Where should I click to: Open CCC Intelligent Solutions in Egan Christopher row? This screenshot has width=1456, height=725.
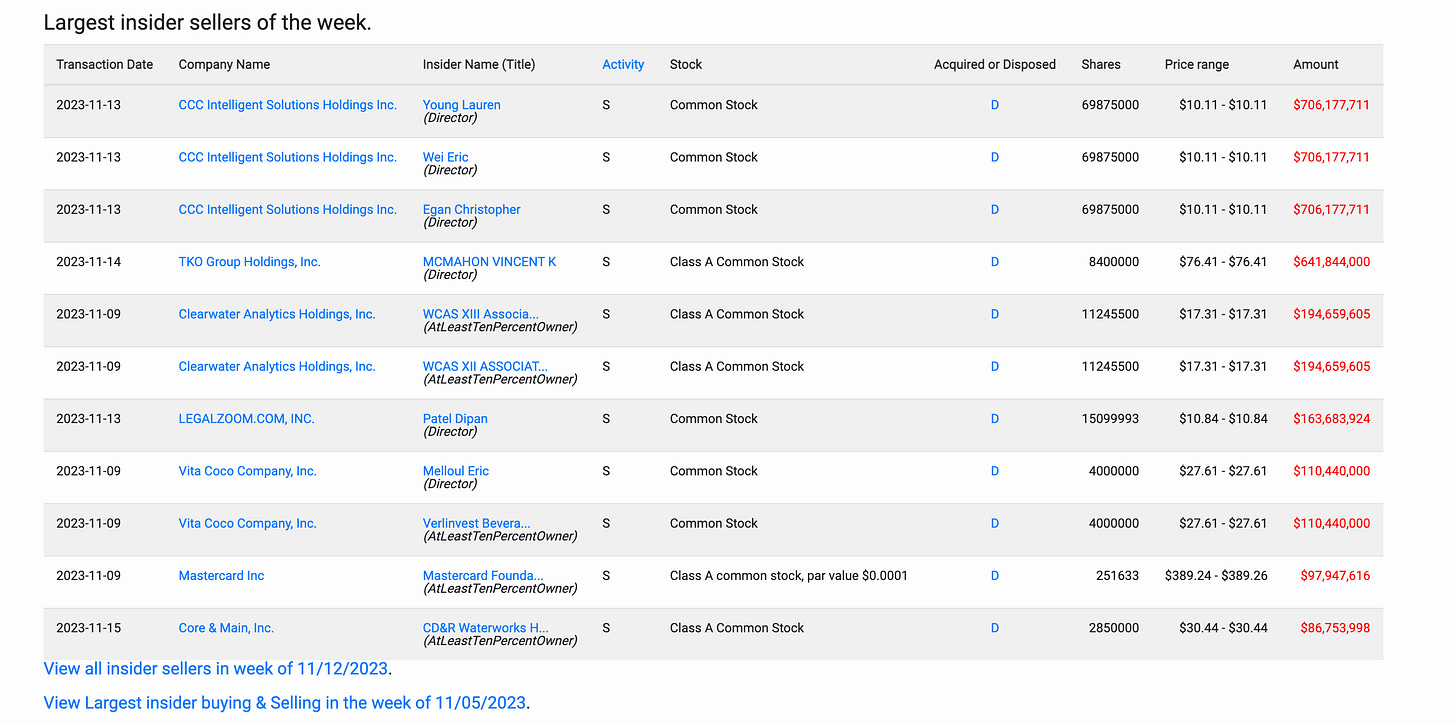pos(287,209)
